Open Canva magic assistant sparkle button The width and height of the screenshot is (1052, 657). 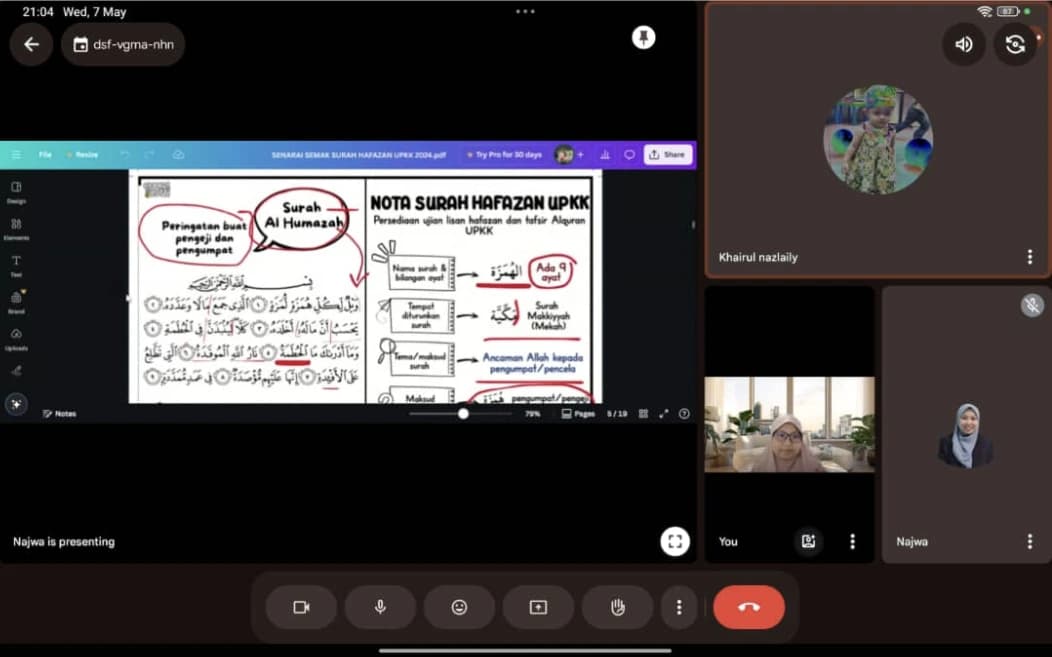pyautogui.click(x=16, y=404)
